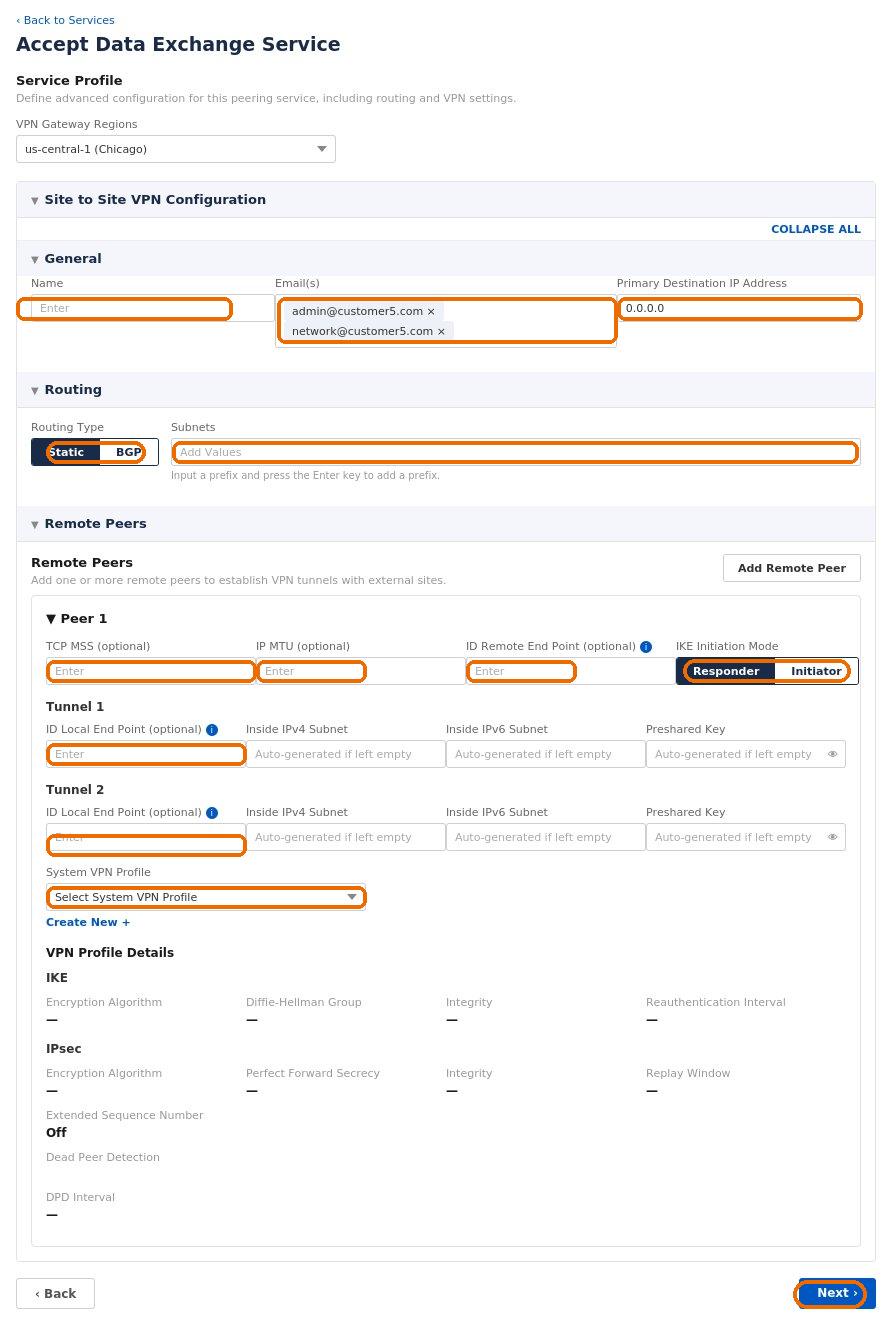Click the 'VPN Profile Details' heading
This screenshot has height=1325, width=892.
[110, 953]
